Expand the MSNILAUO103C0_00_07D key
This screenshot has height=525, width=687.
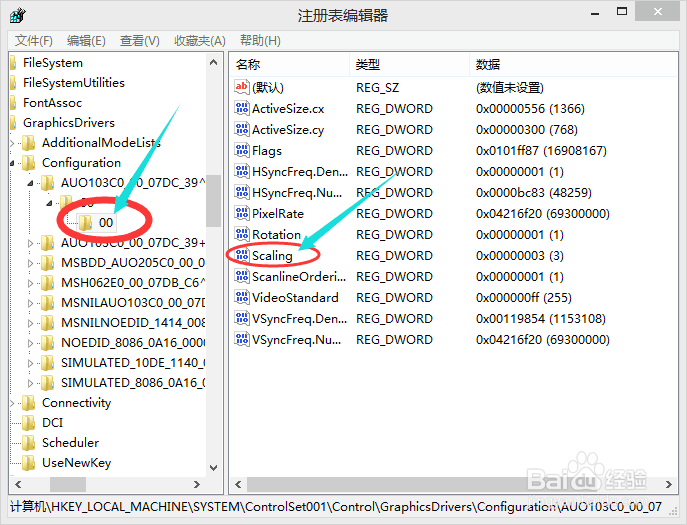[30, 303]
